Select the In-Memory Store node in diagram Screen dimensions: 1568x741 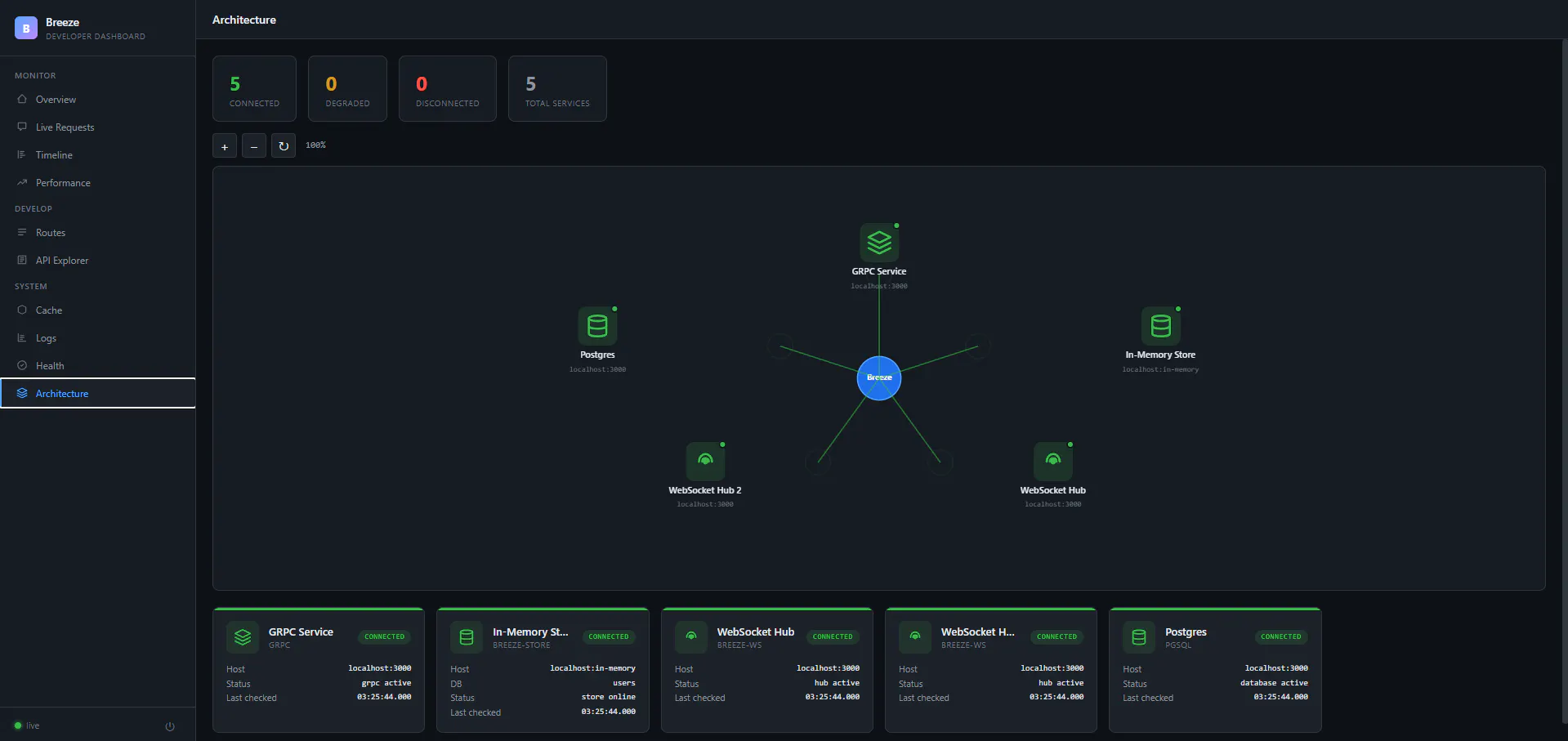(1160, 326)
